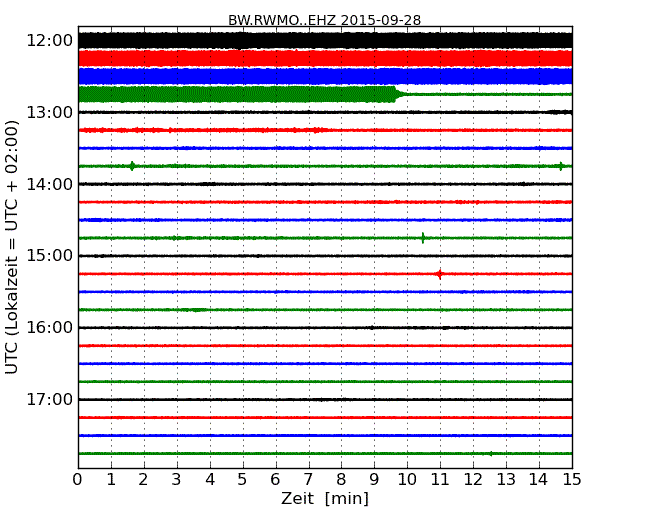Click x-axis tick label 1
The height and width of the screenshot is (520, 650).
pos(111,480)
